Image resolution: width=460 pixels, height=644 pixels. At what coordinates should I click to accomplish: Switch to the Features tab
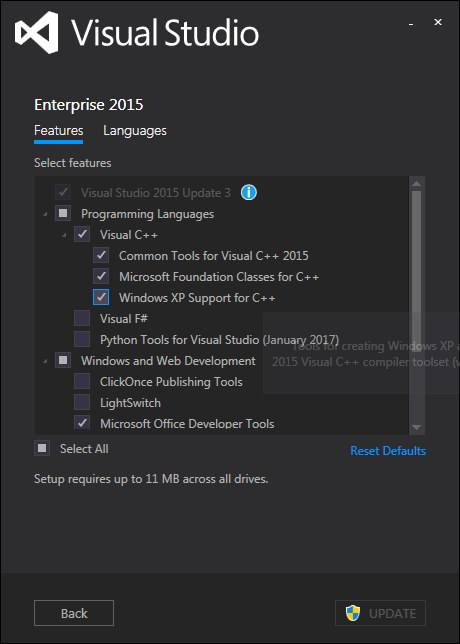59,131
